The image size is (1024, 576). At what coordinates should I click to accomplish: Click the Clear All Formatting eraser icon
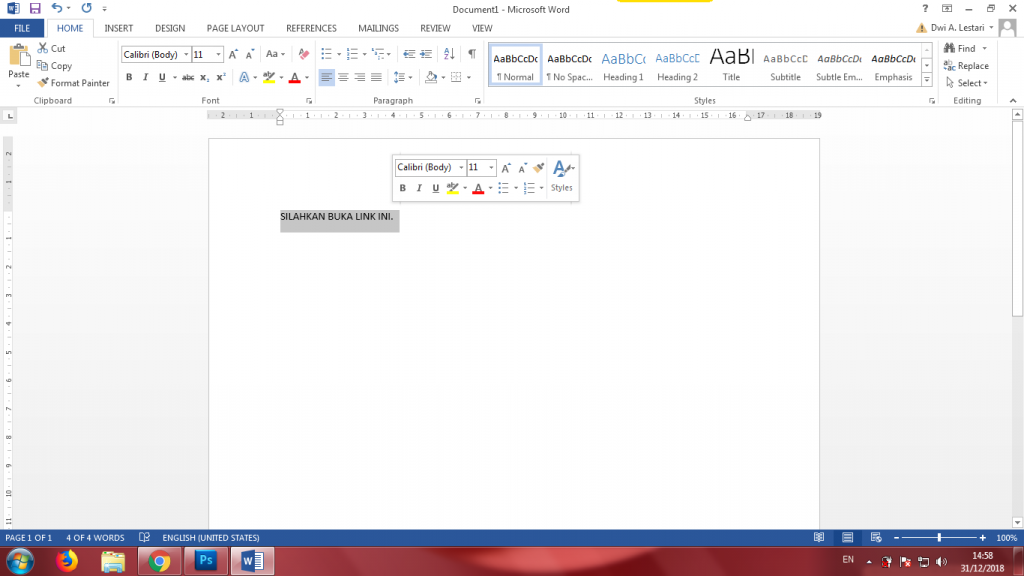[304, 54]
